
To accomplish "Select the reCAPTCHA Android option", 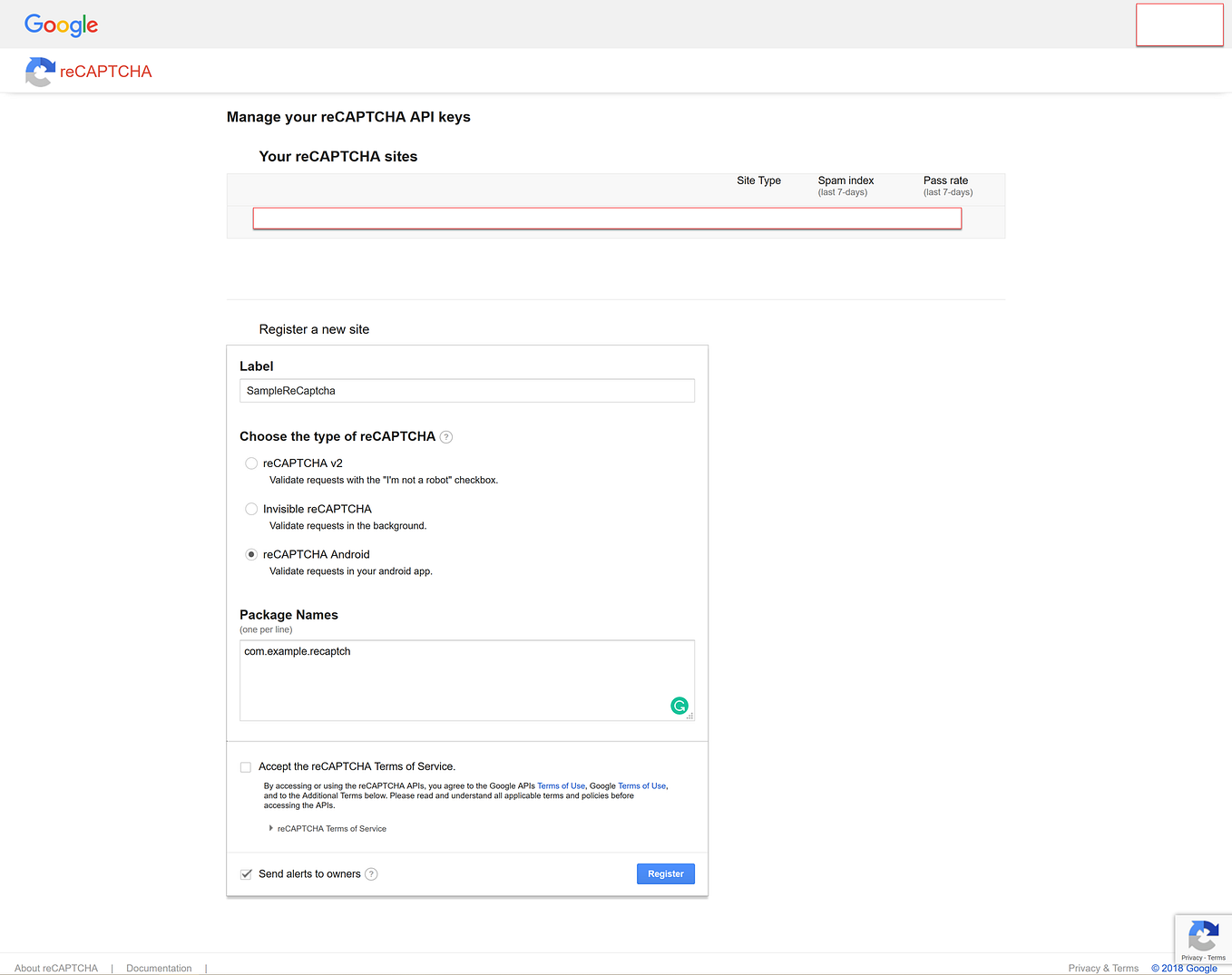I will point(250,554).
